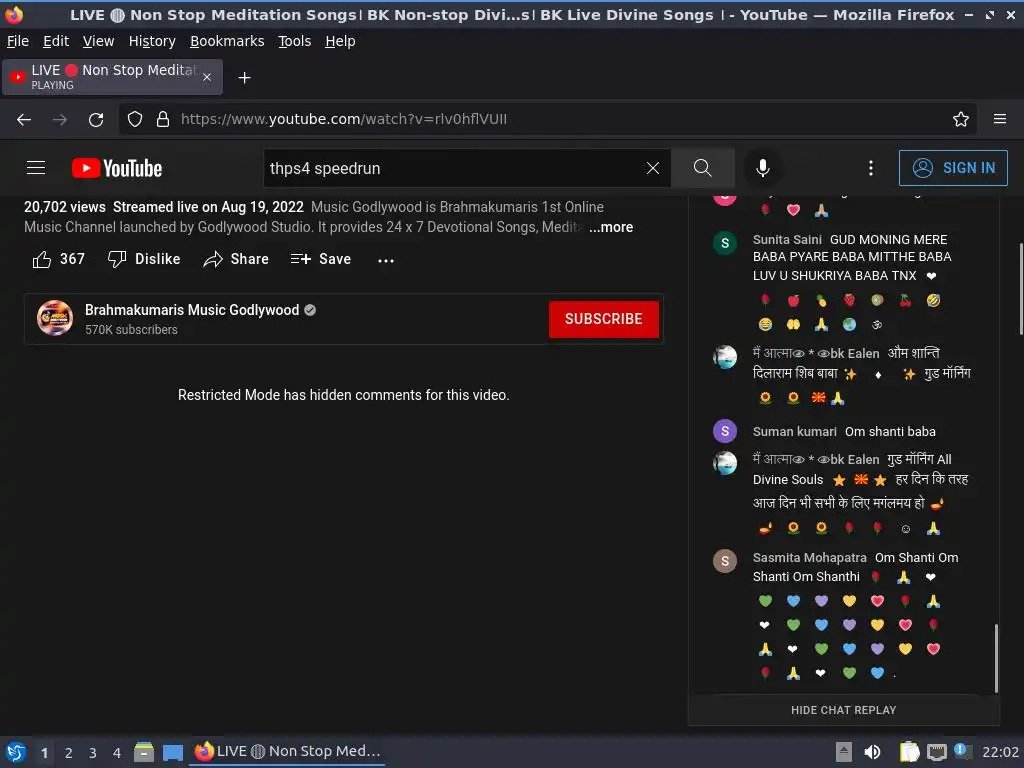Image resolution: width=1024 pixels, height=768 pixels.
Task: Switch to workspace 2
Action: point(69,753)
